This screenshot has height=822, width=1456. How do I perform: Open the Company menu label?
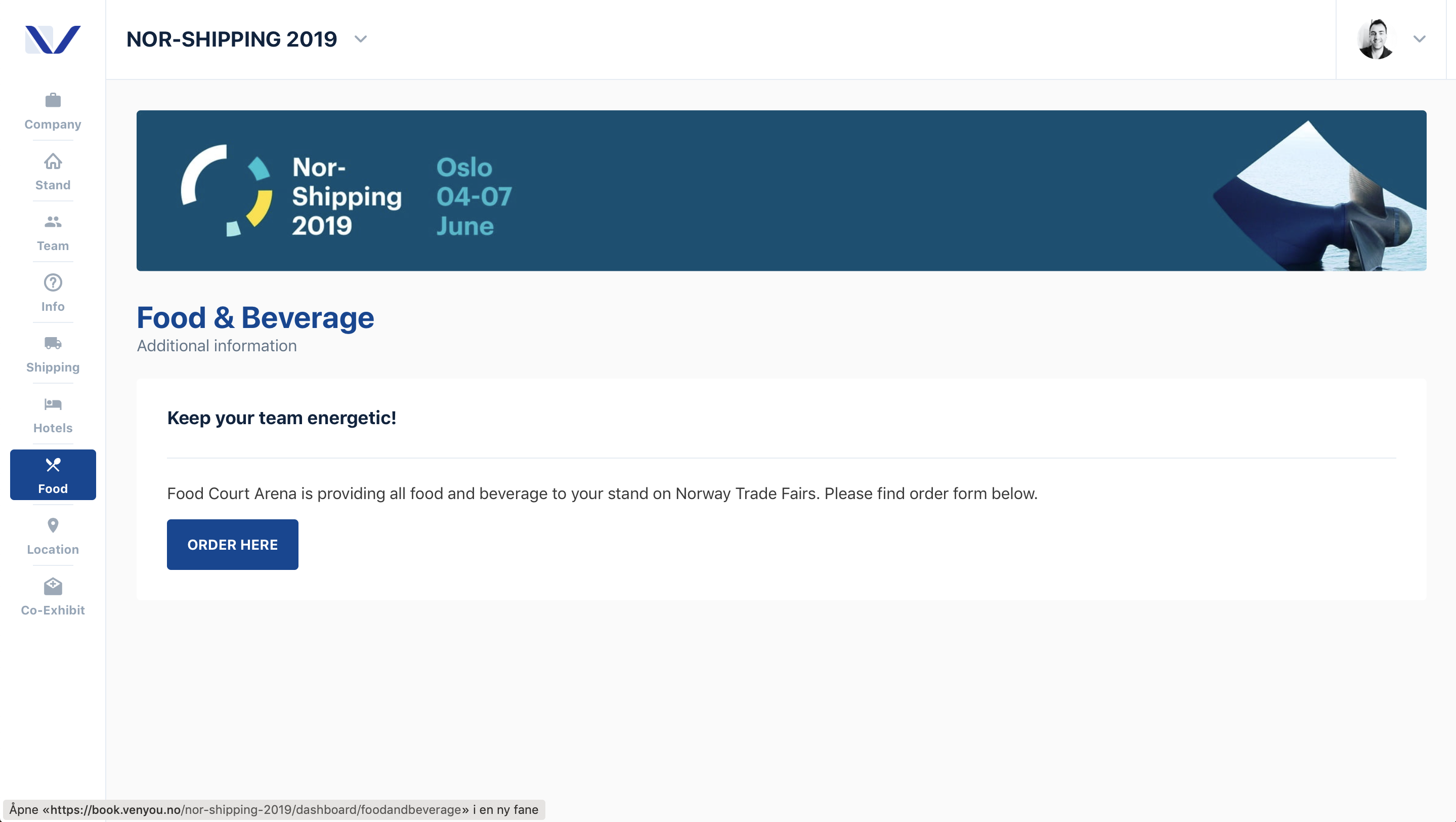click(53, 125)
